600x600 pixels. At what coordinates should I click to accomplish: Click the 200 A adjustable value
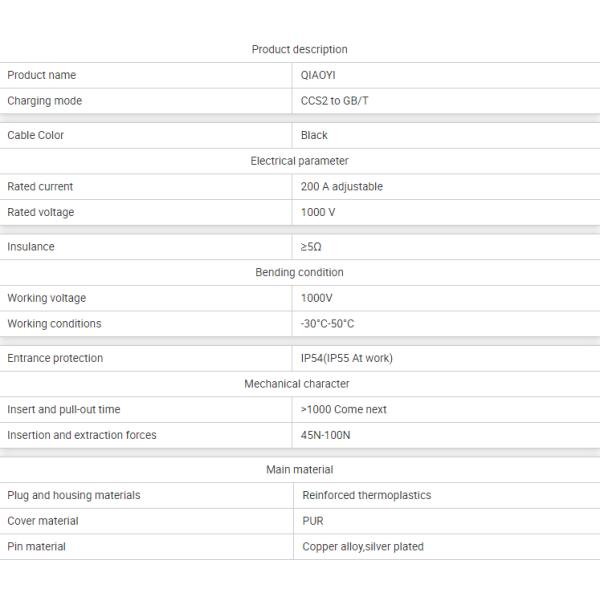pyautogui.click(x=341, y=187)
